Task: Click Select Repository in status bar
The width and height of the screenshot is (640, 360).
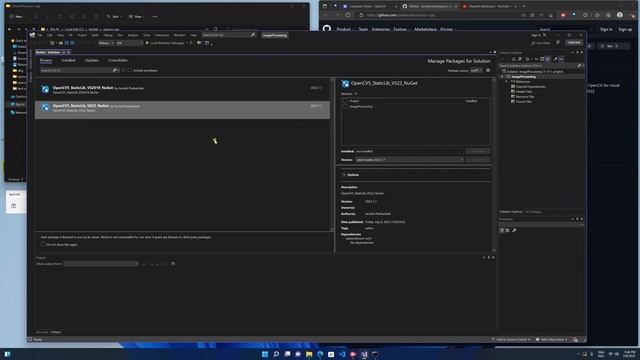Action: [x=551, y=340]
